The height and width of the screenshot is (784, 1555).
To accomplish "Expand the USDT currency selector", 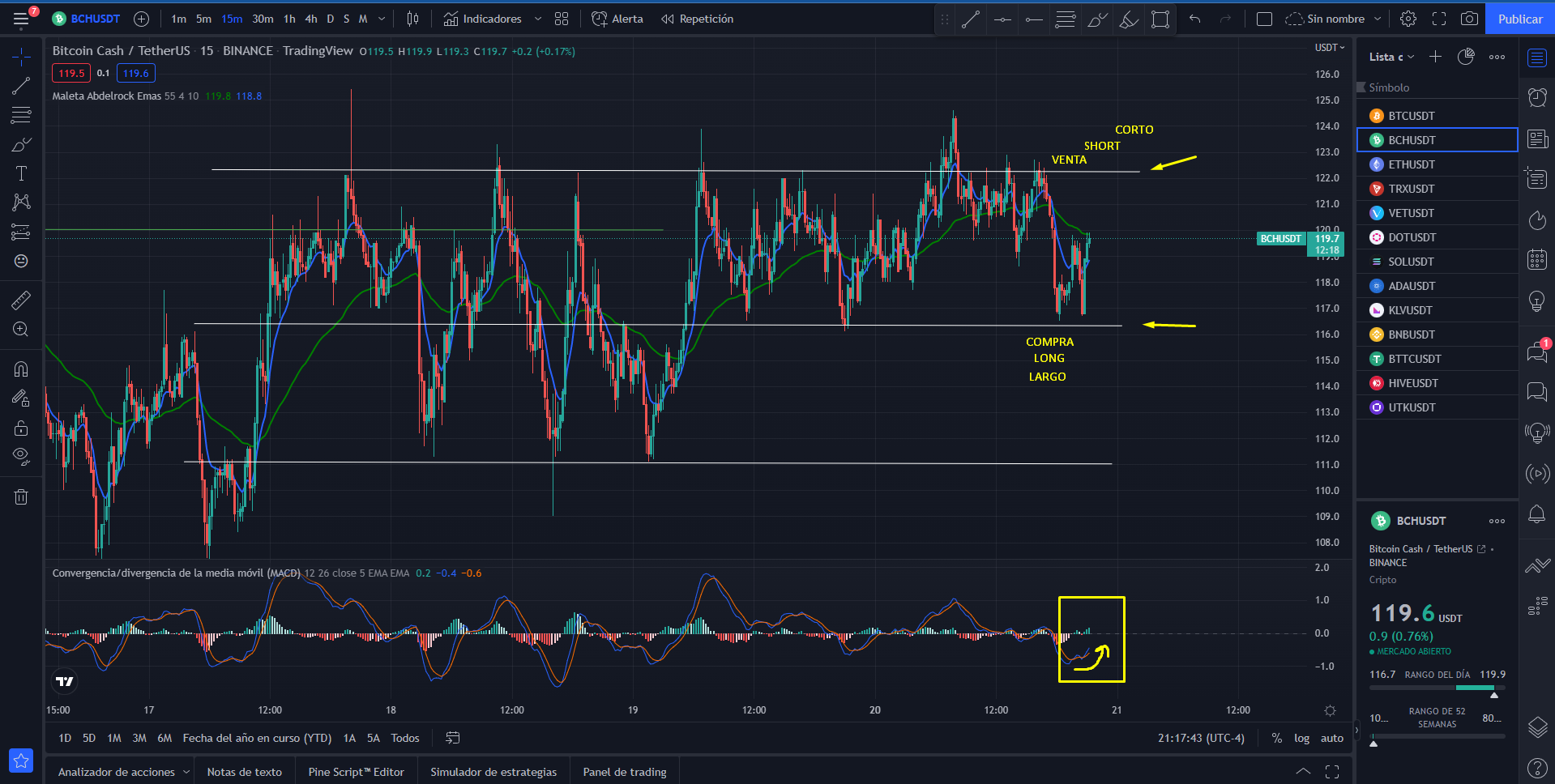I will (x=1329, y=48).
